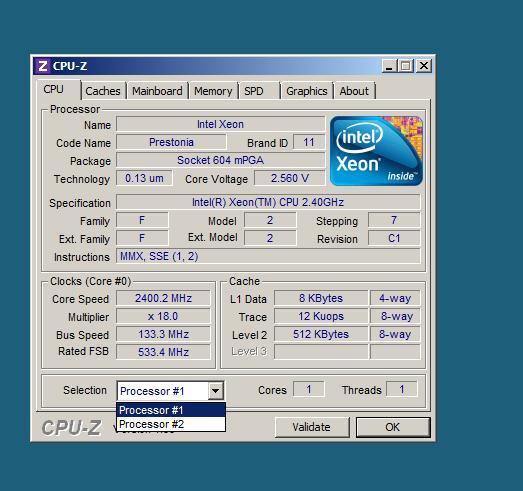The height and width of the screenshot is (491, 523).
Task: Minimize the CPU-Z window
Action: (389, 66)
